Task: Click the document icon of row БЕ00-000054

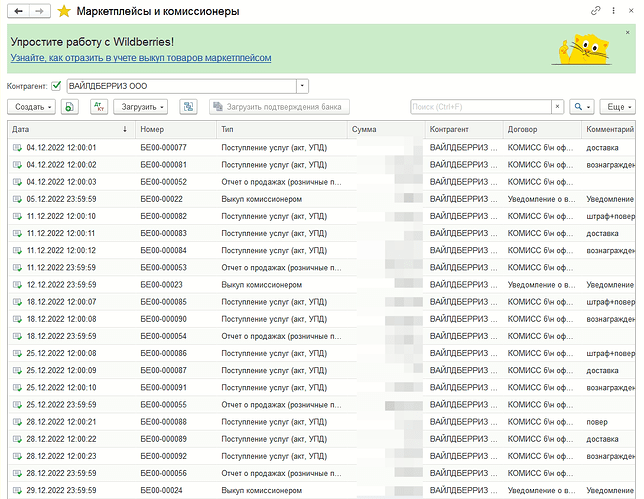Action: 17,336
